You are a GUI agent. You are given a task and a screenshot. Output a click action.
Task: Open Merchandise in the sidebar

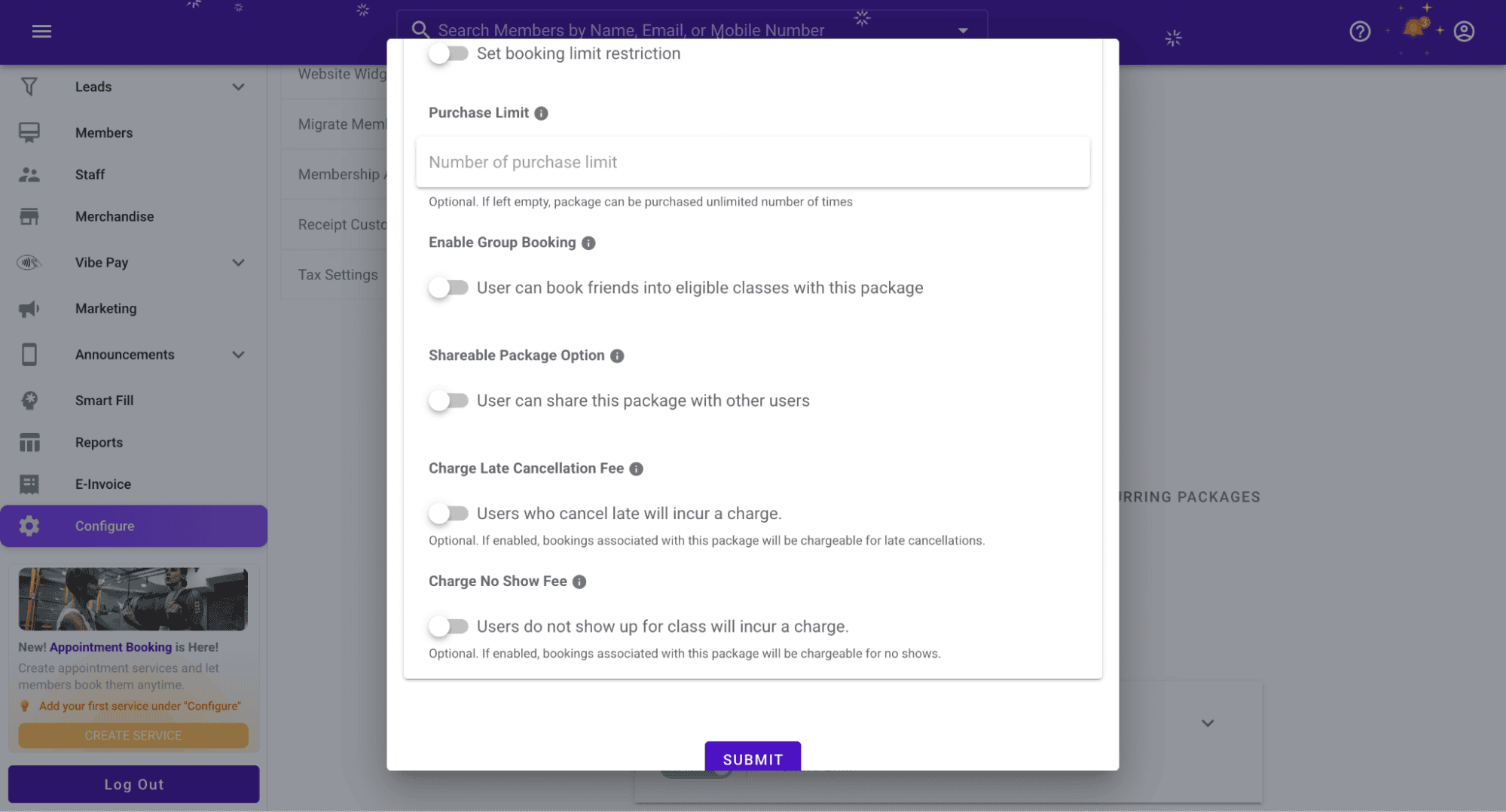pos(114,216)
